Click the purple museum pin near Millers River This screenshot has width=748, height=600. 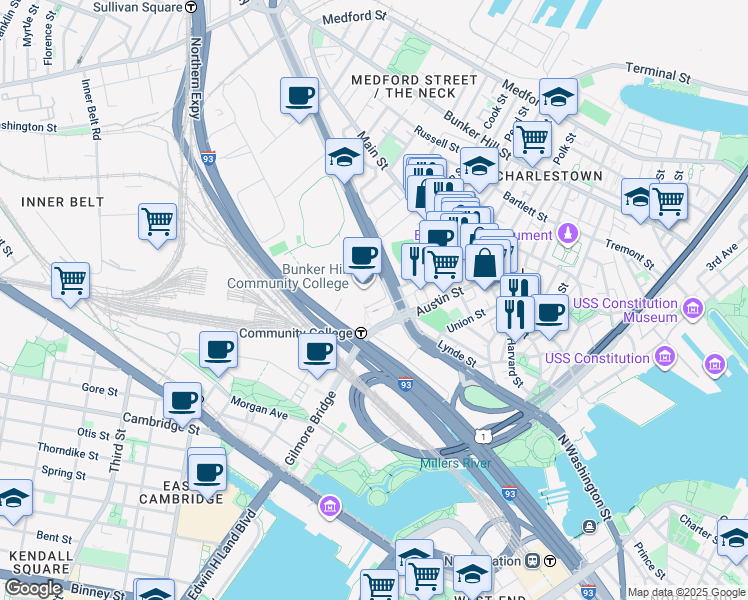tap(330, 506)
